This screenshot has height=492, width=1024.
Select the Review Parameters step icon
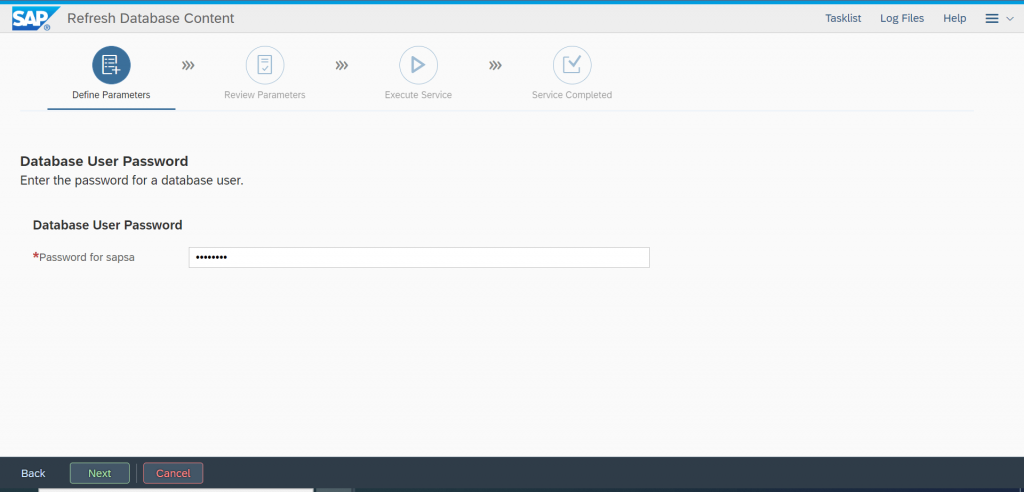coord(264,65)
